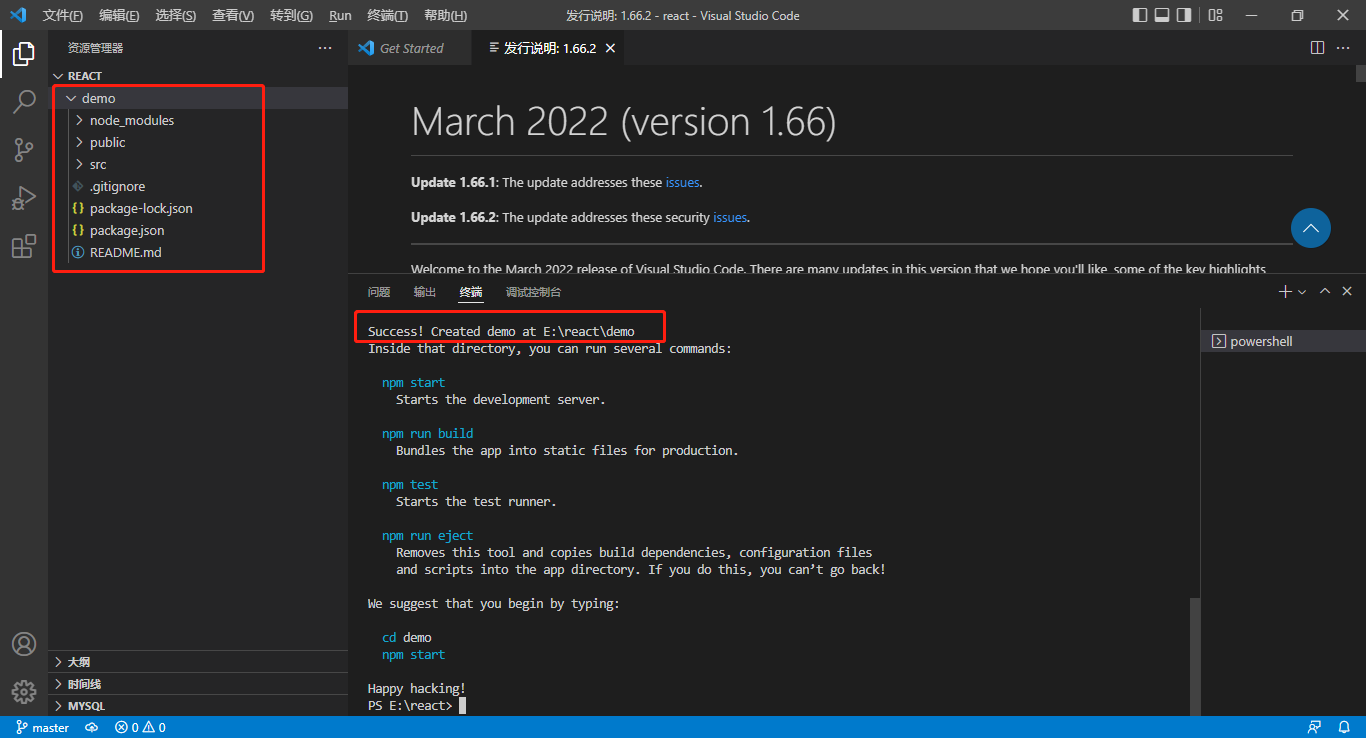Click the new terminal plus icon

pyautogui.click(x=1286, y=291)
